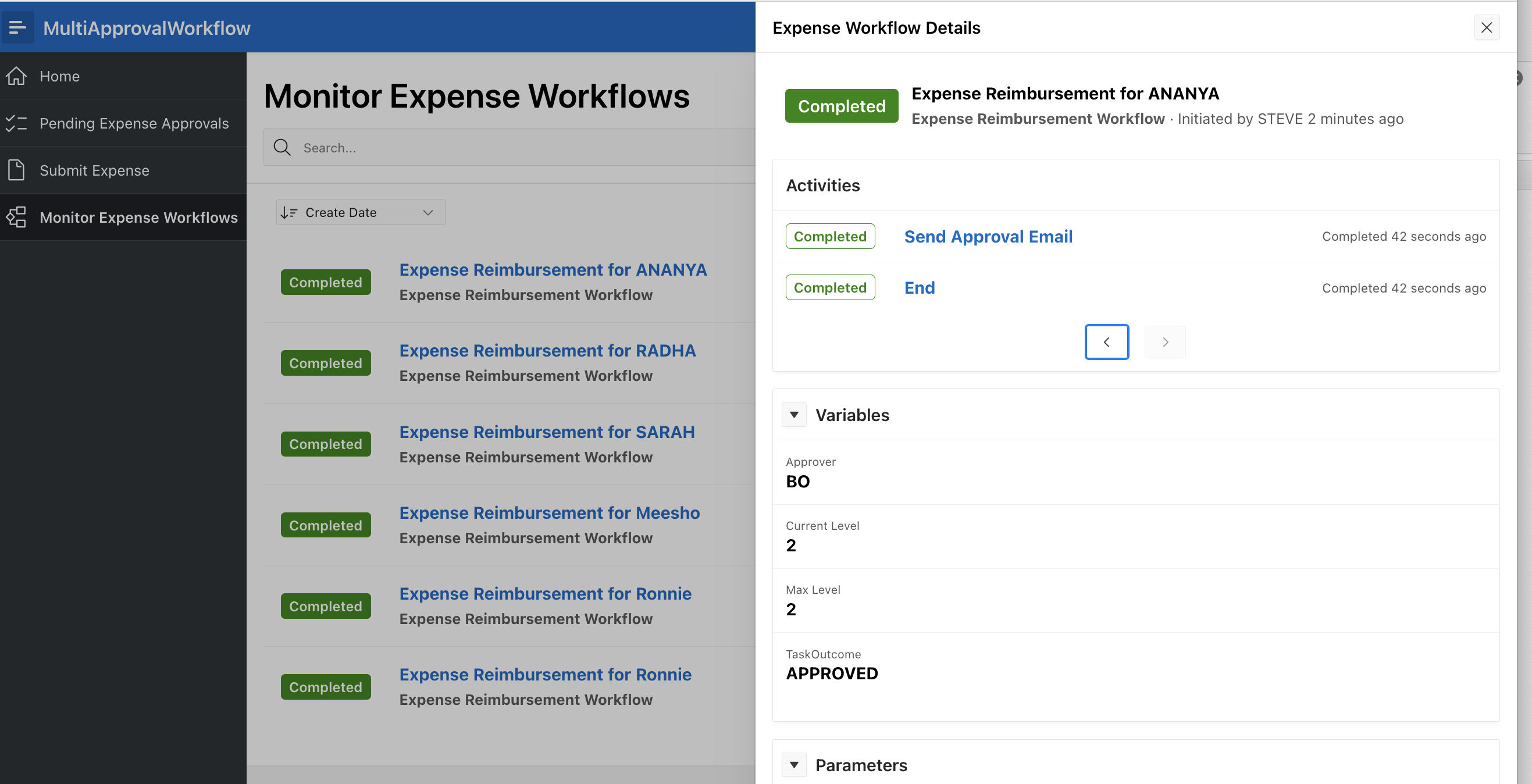
Task: Open the Send Approval Email activity link
Action: pos(988,236)
